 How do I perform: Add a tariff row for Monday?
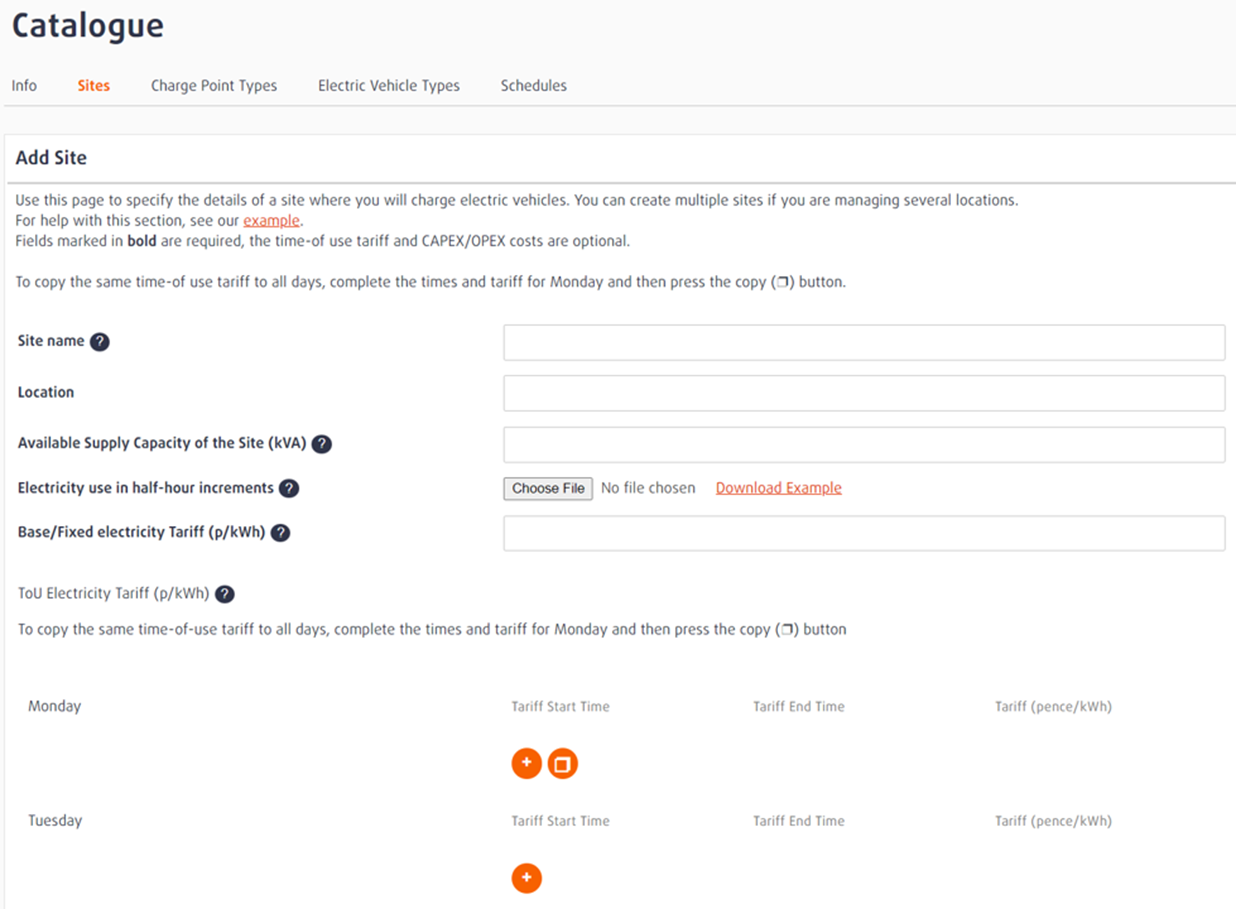pyautogui.click(x=526, y=763)
